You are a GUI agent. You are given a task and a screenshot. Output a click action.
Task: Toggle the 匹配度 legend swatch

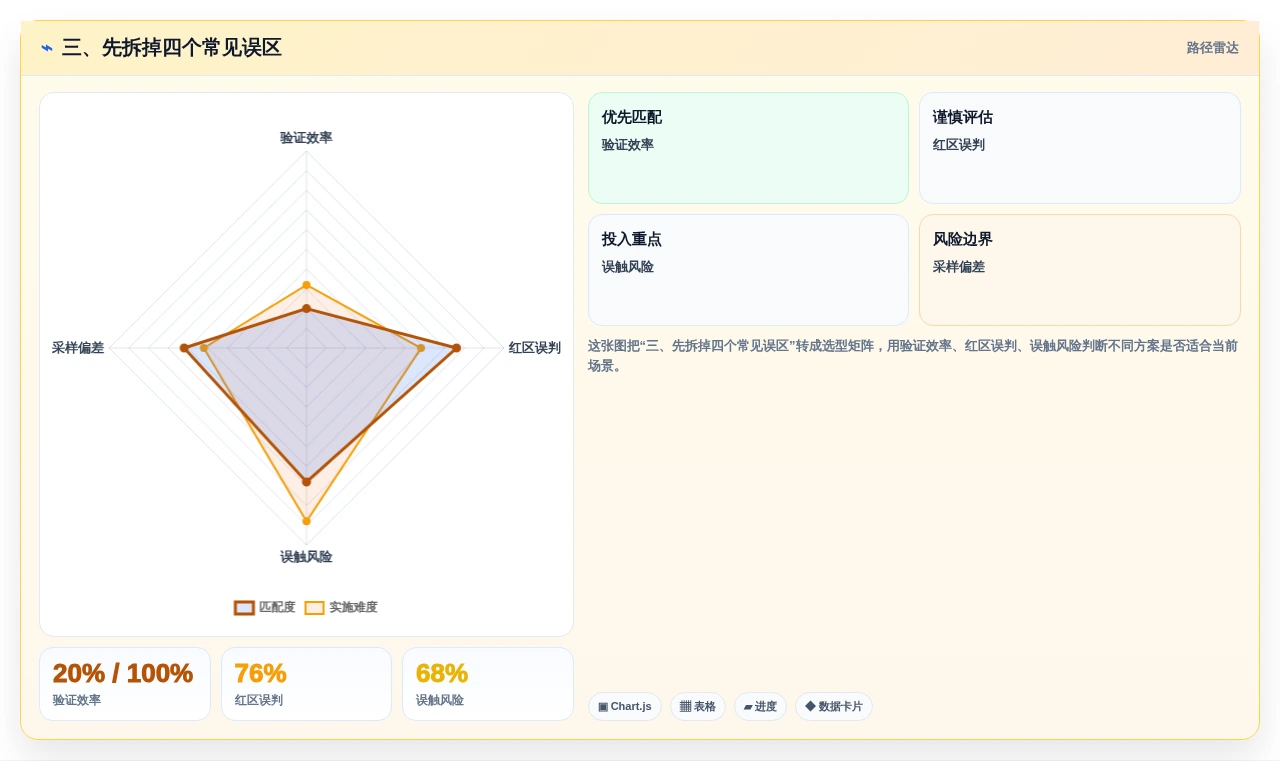(244, 607)
